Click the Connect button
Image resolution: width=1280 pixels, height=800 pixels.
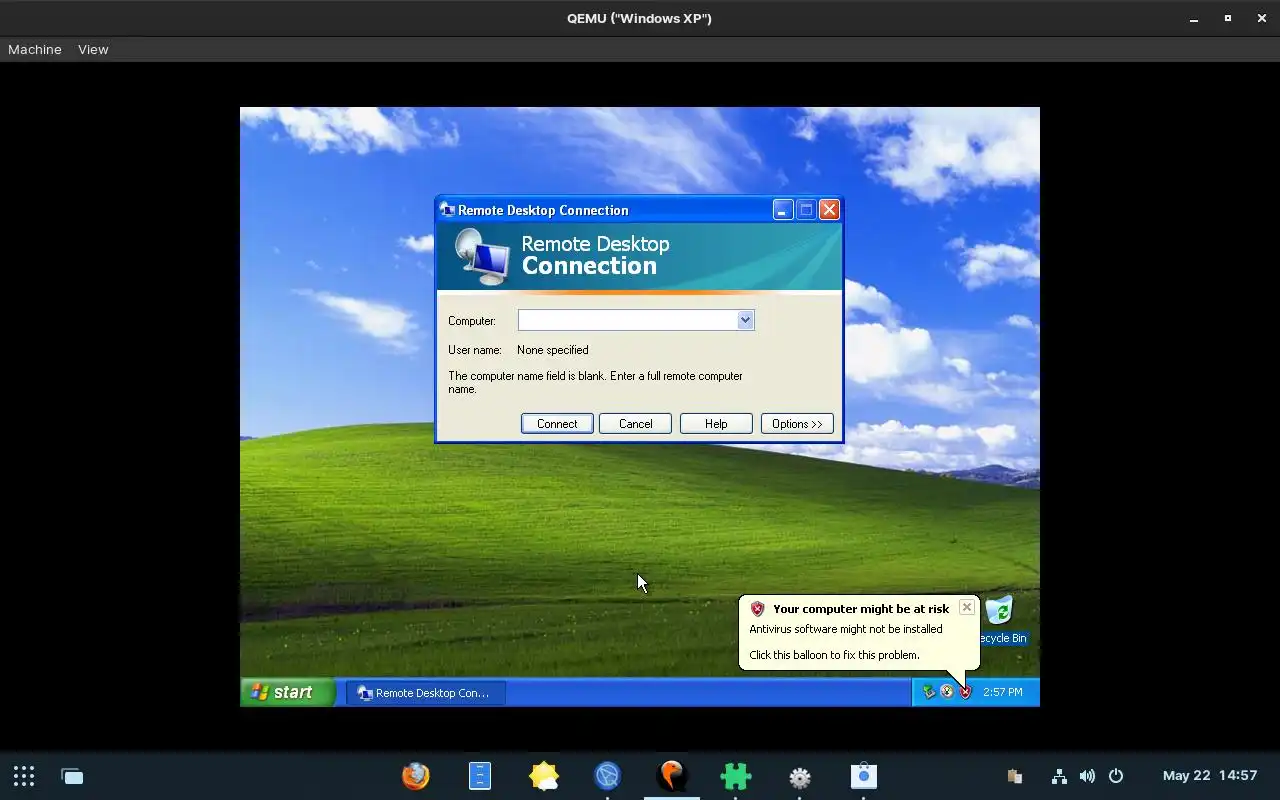point(557,424)
